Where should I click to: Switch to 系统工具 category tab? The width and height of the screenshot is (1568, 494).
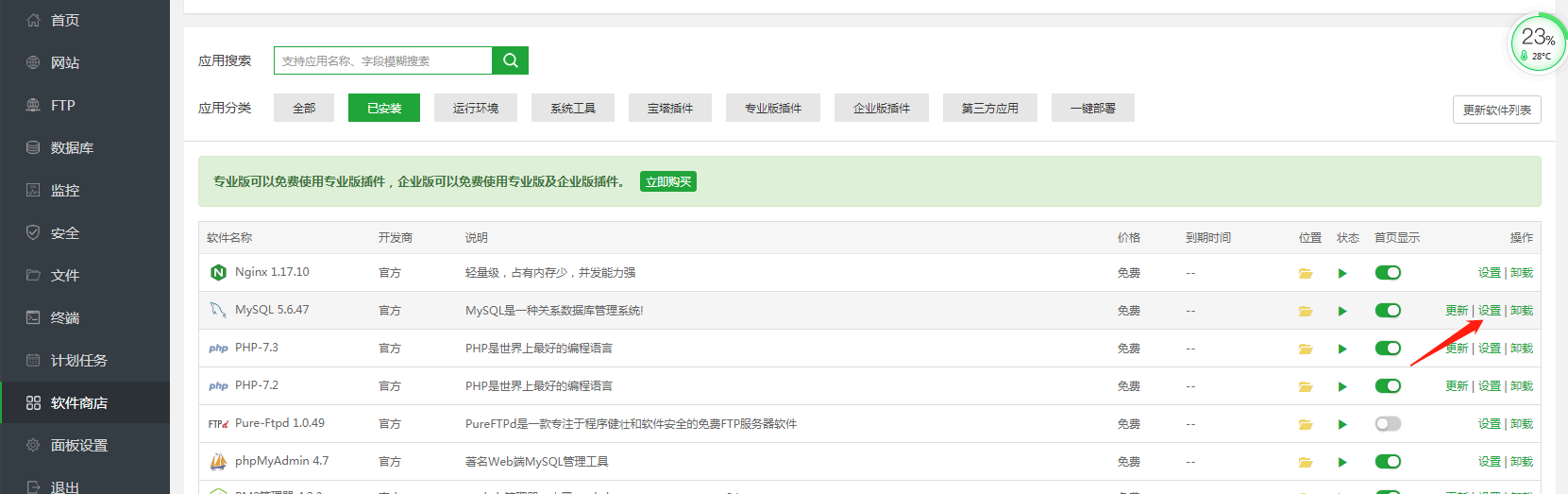coord(573,108)
